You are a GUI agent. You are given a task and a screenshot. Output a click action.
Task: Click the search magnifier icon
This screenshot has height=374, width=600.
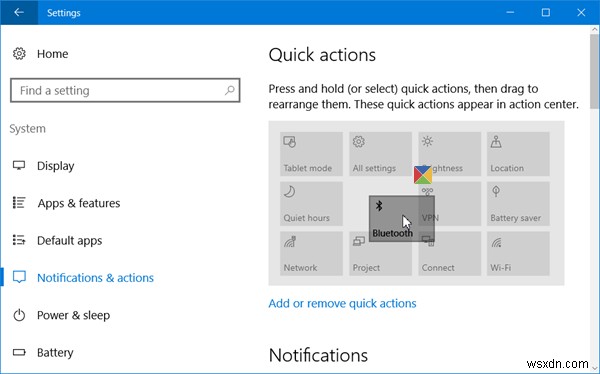tap(230, 90)
